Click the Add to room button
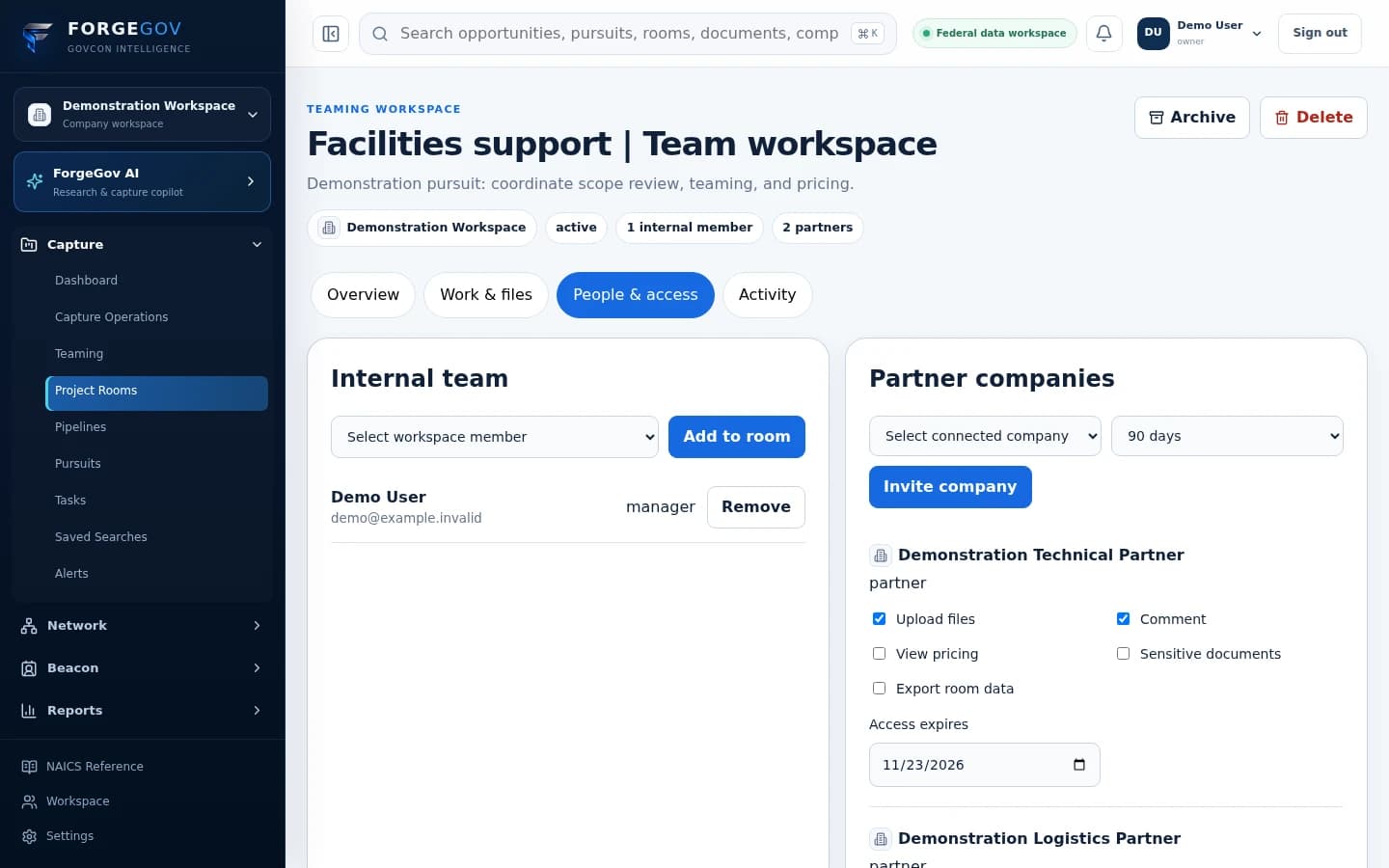Viewport: 1389px width, 868px height. click(x=737, y=437)
